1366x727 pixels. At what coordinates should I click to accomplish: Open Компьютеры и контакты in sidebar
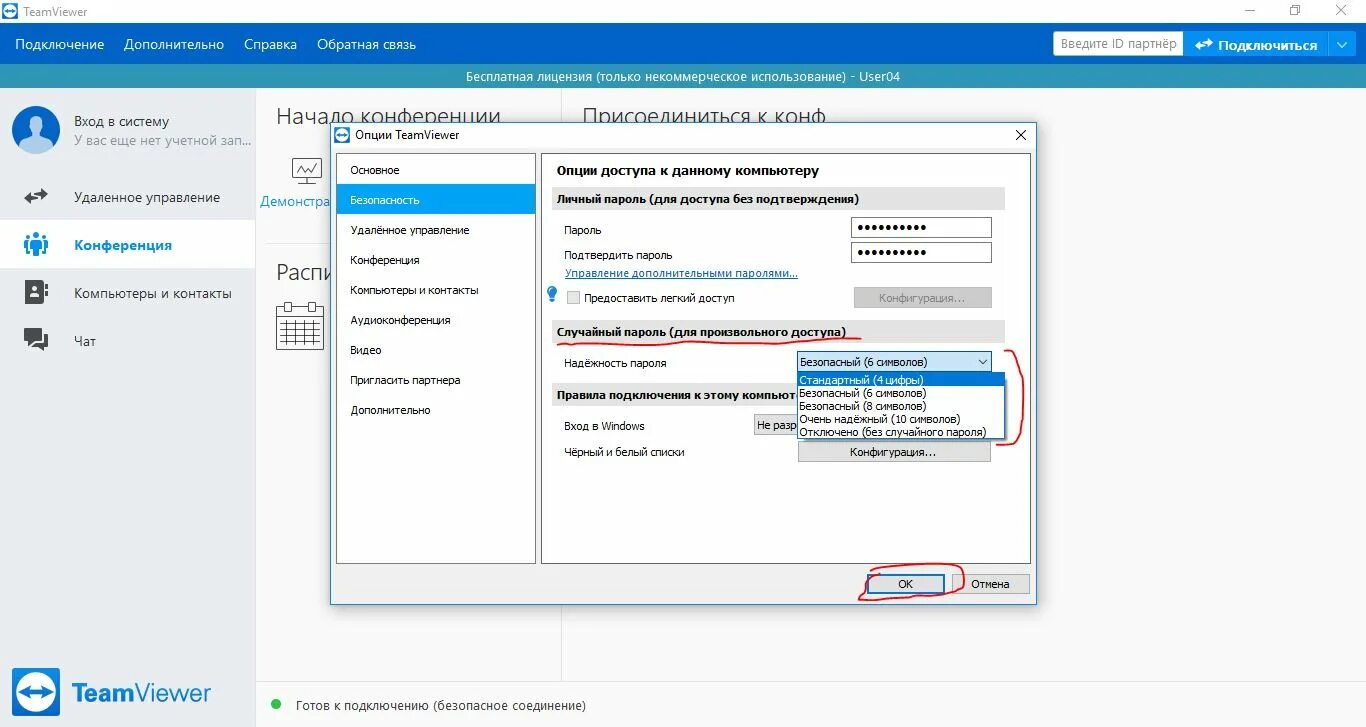pos(128,293)
